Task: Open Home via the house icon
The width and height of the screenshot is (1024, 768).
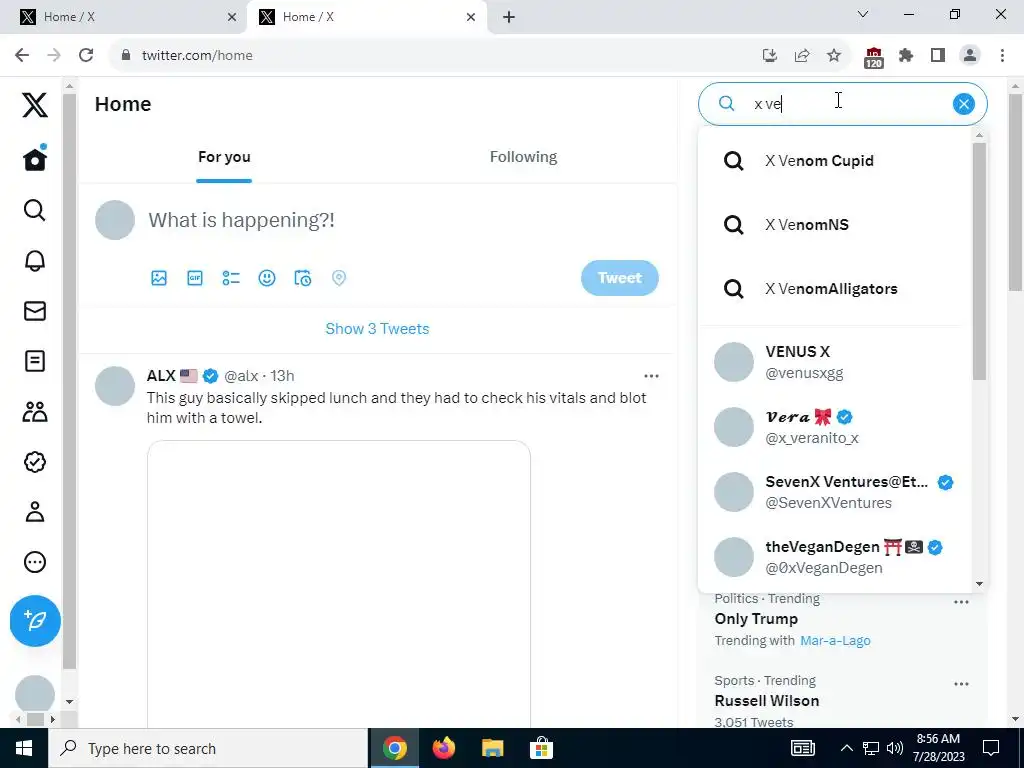Action: (x=35, y=158)
